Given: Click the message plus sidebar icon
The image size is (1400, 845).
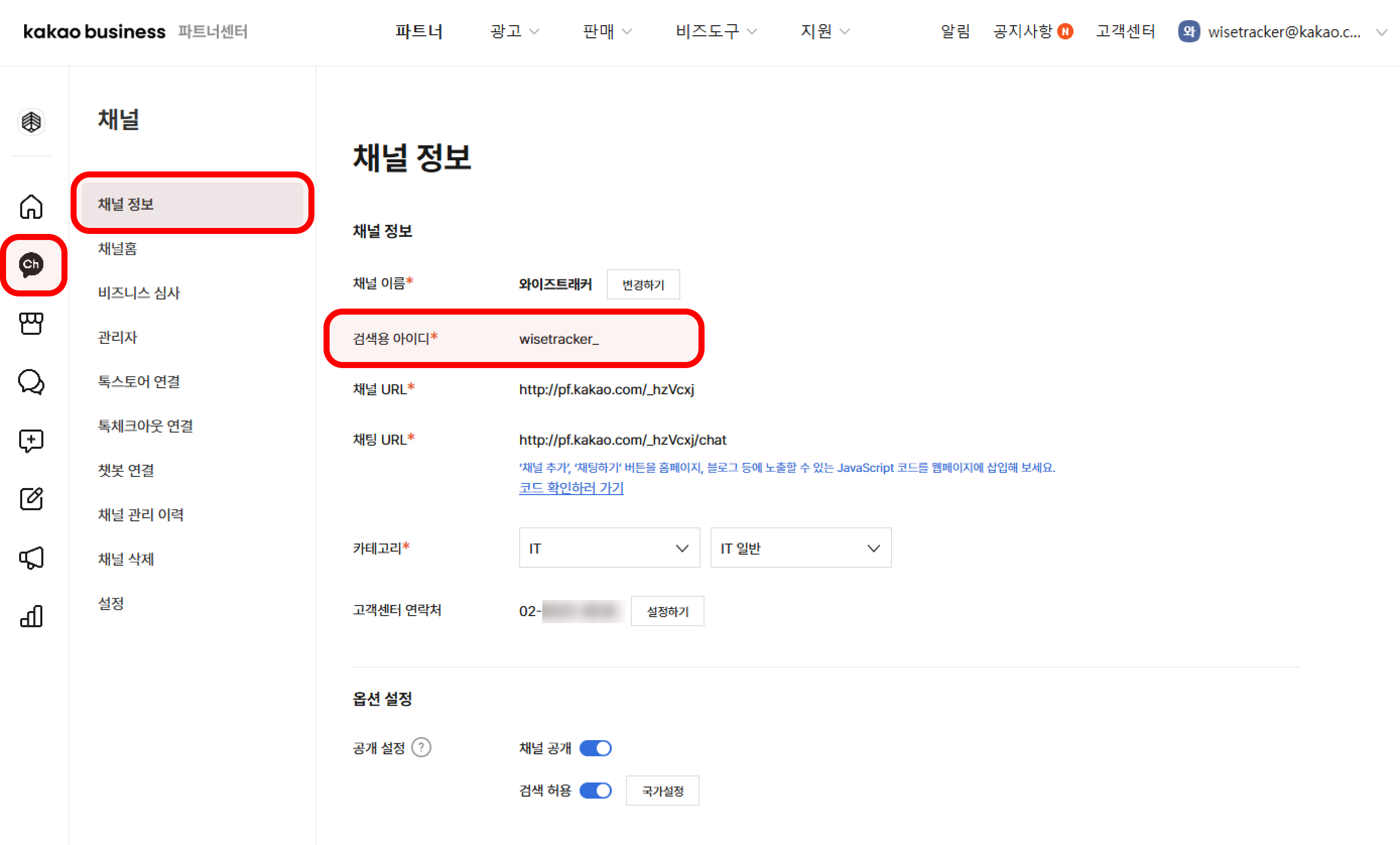Looking at the screenshot, I should pyautogui.click(x=31, y=441).
